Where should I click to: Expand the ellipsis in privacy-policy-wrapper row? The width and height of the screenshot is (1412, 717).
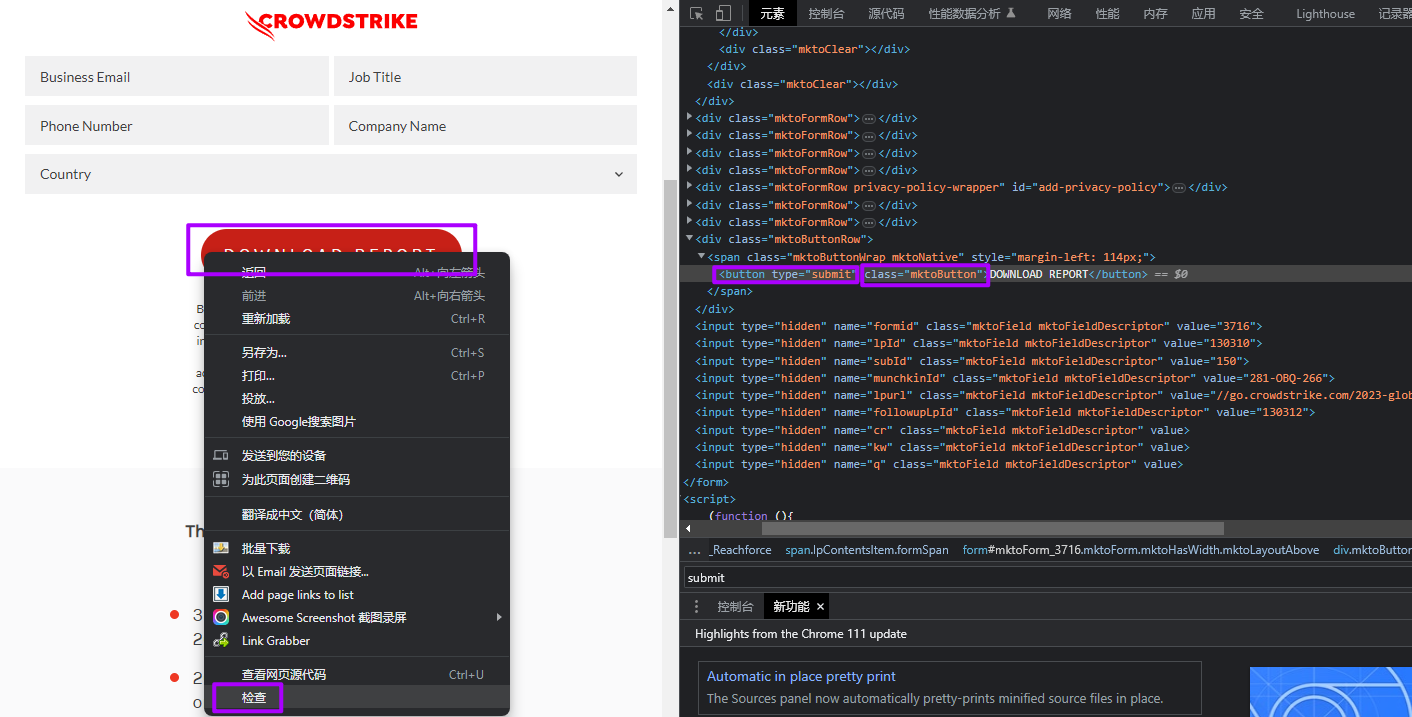pos(1179,187)
